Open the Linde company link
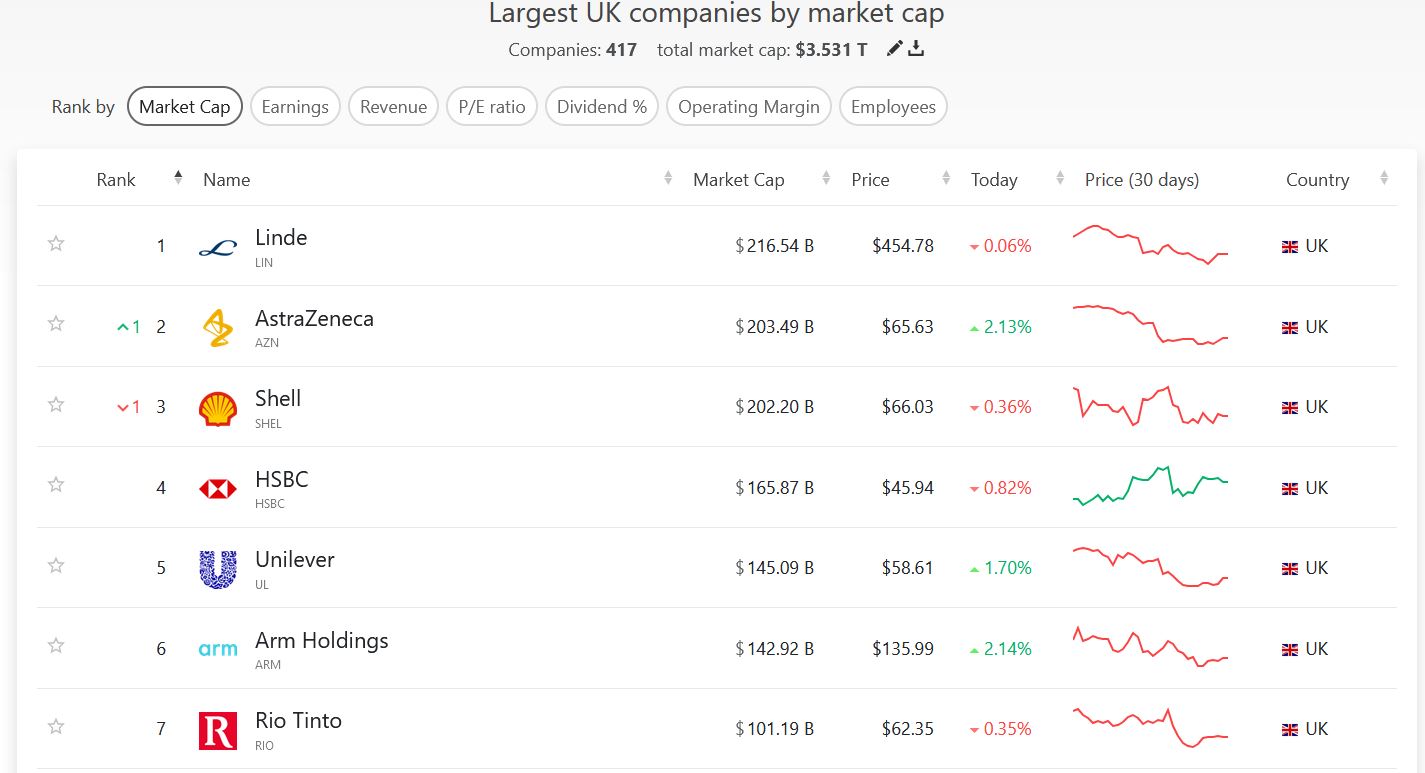This screenshot has height=773, width=1425. click(281, 238)
